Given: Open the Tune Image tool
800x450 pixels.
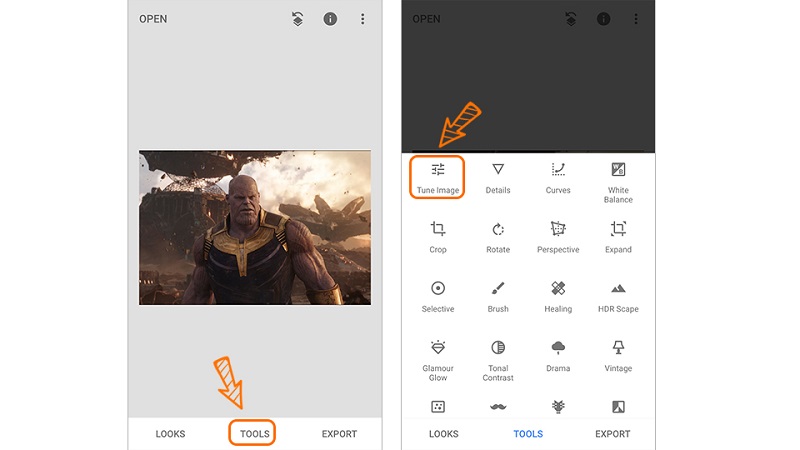Looking at the screenshot, I should tap(437, 178).
